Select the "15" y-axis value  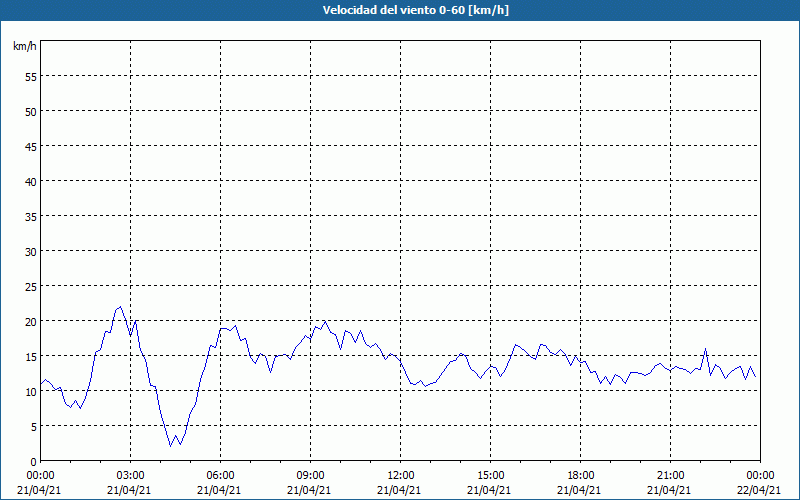(31, 356)
